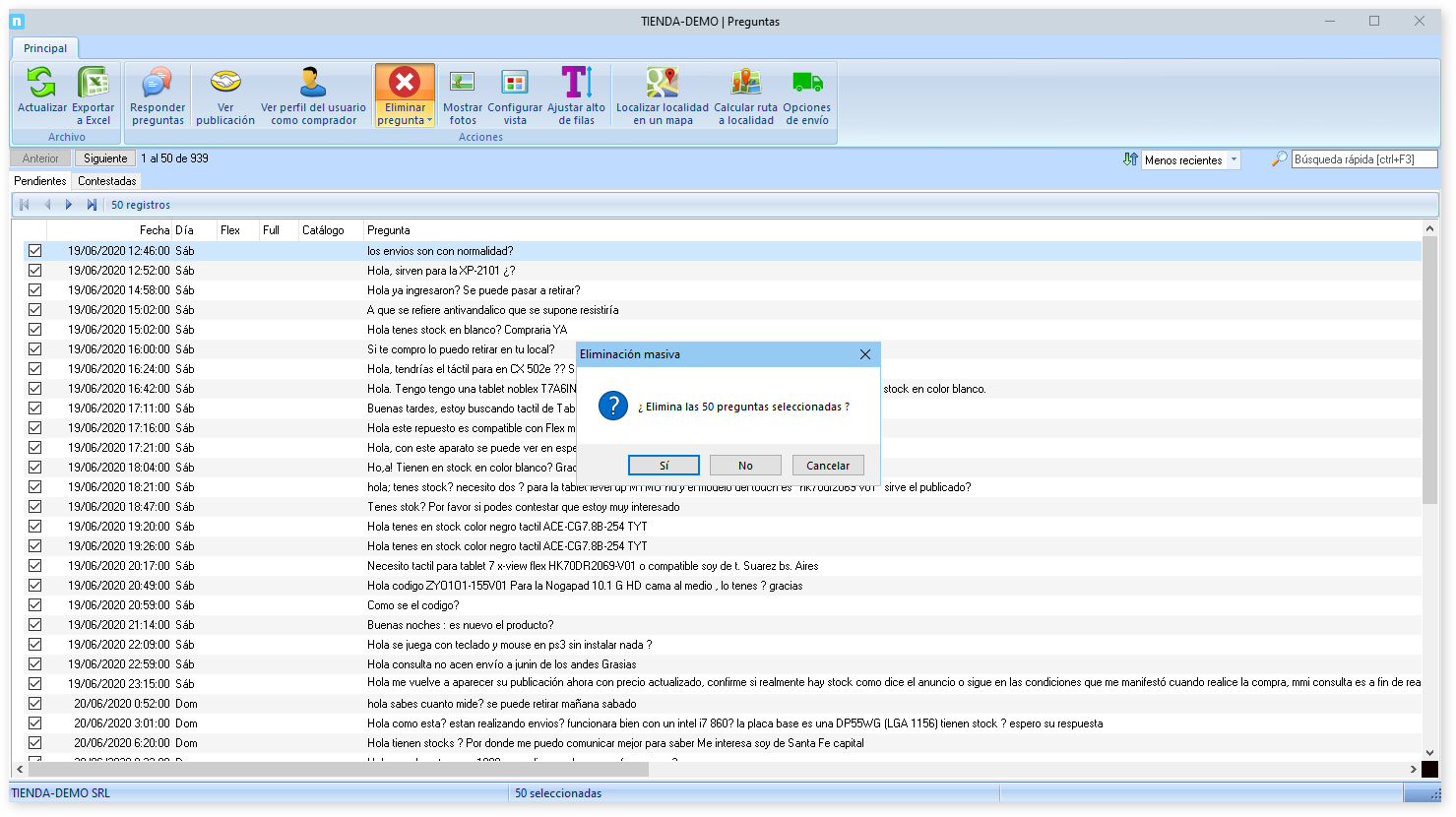Click the Ver publicación handshake icon
The width and height of the screenshot is (1456, 817).
pyautogui.click(x=225, y=83)
